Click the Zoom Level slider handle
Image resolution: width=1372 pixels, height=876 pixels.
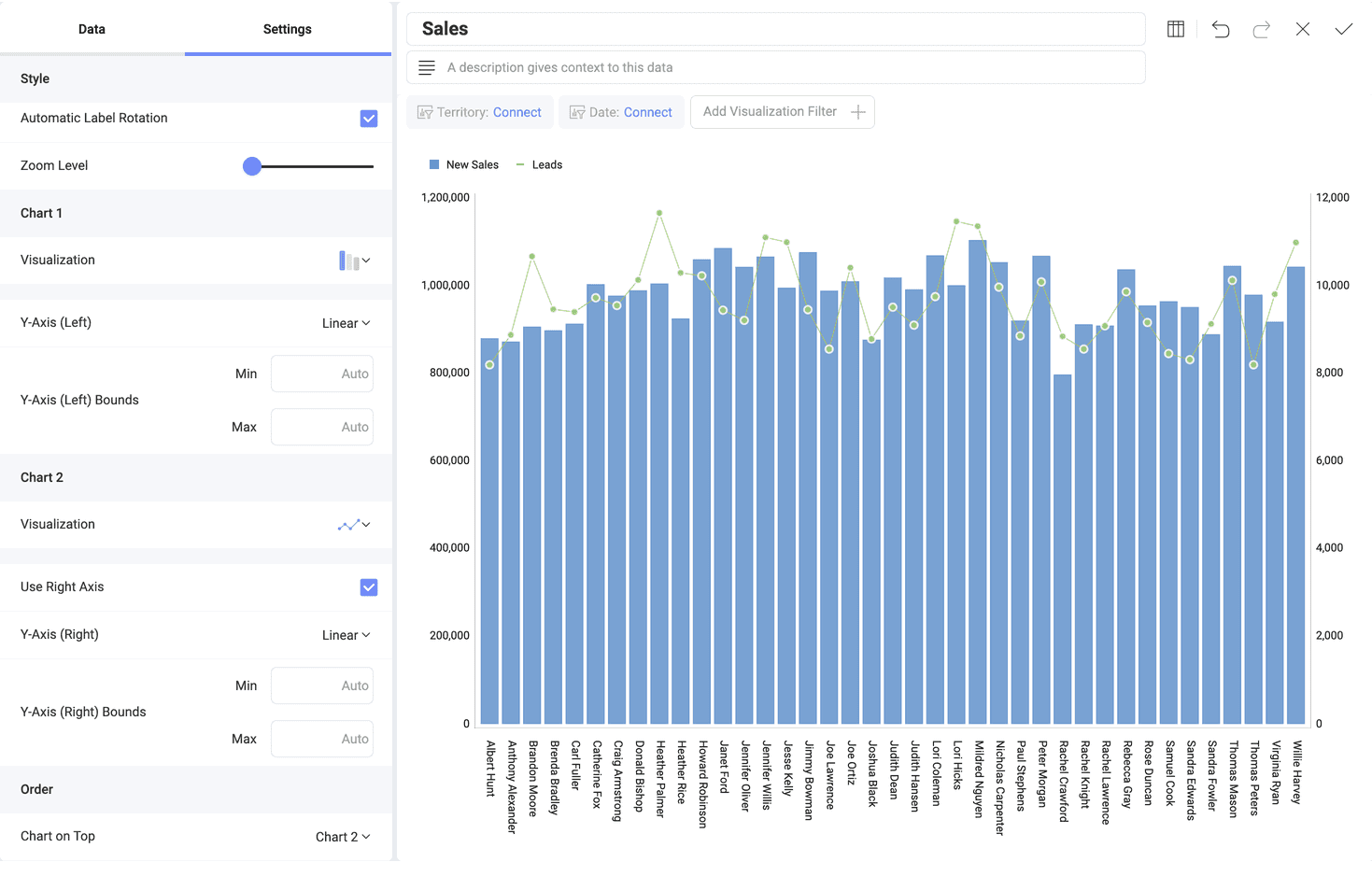click(252, 166)
